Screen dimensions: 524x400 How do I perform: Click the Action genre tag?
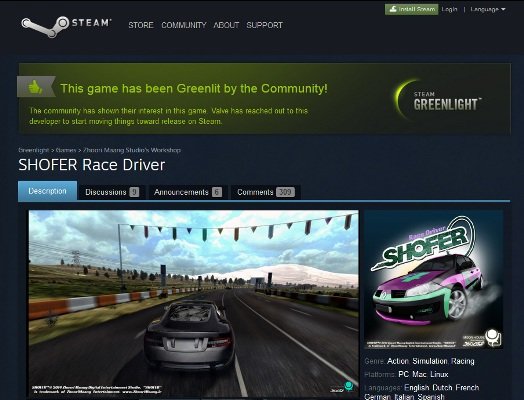pyautogui.click(x=398, y=361)
